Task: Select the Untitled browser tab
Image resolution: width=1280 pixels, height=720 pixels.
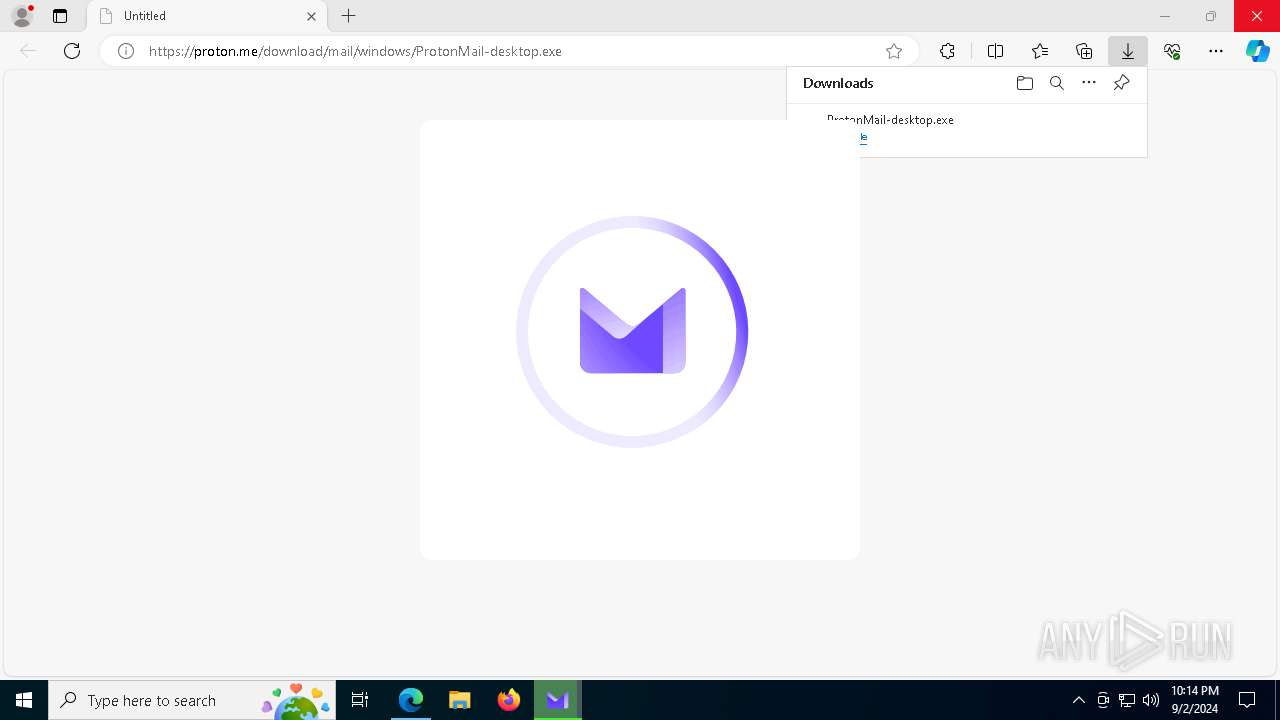Action: (207, 16)
